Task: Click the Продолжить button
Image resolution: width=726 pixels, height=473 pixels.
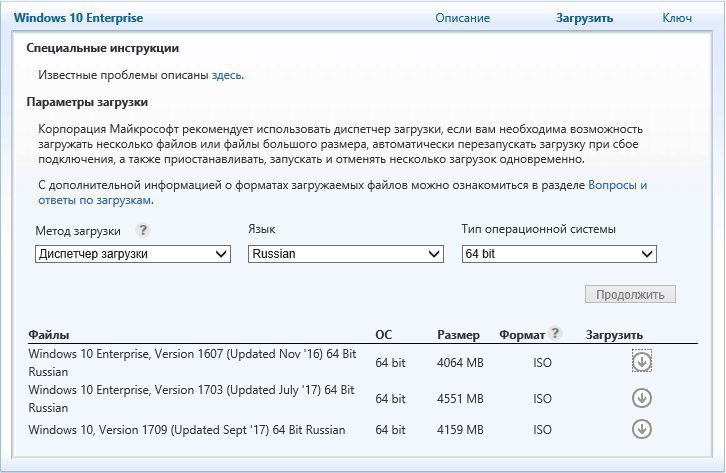Action: pos(630,294)
